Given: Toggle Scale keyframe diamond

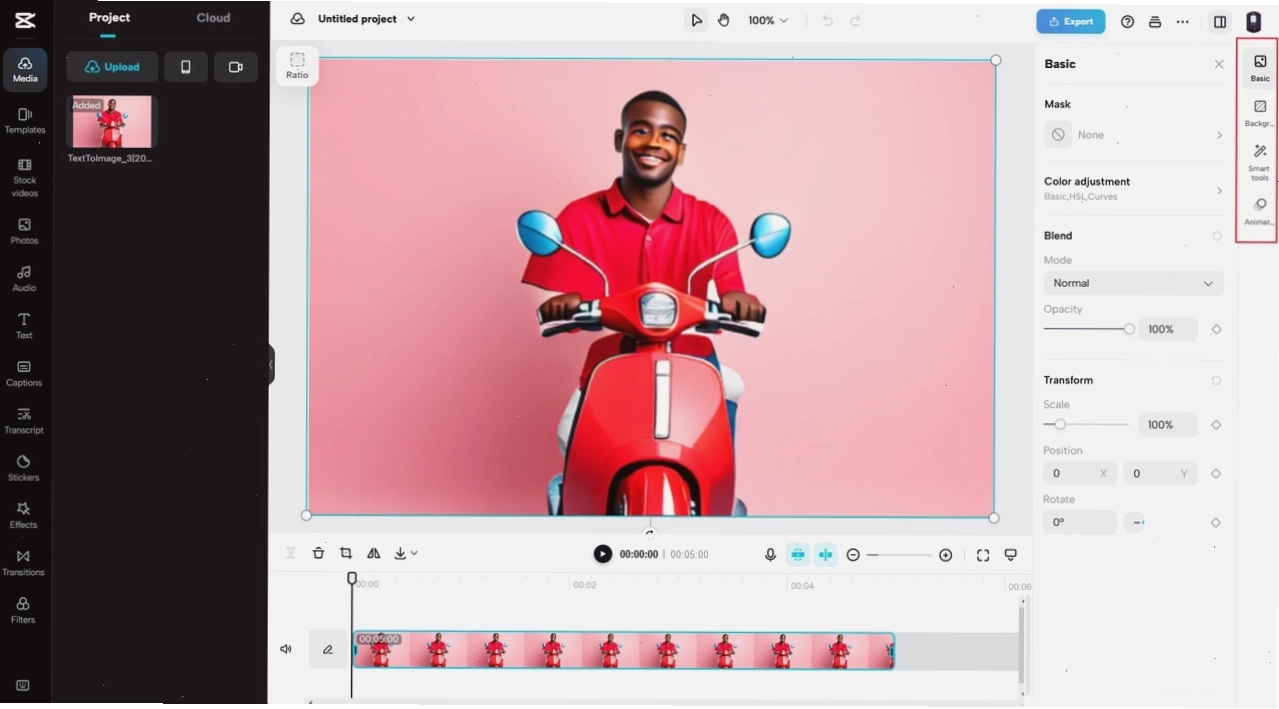Looking at the screenshot, I should click(x=1216, y=425).
